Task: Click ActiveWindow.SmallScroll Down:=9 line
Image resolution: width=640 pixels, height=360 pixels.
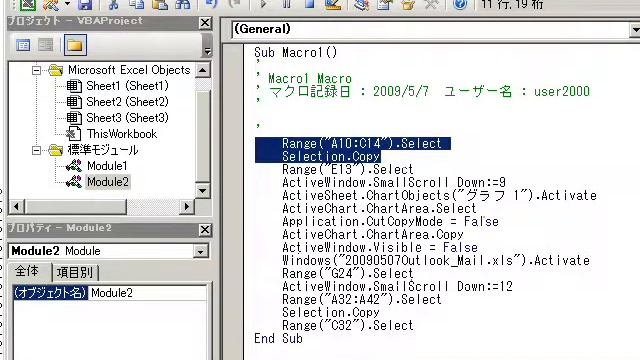Action: click(394, 182)
